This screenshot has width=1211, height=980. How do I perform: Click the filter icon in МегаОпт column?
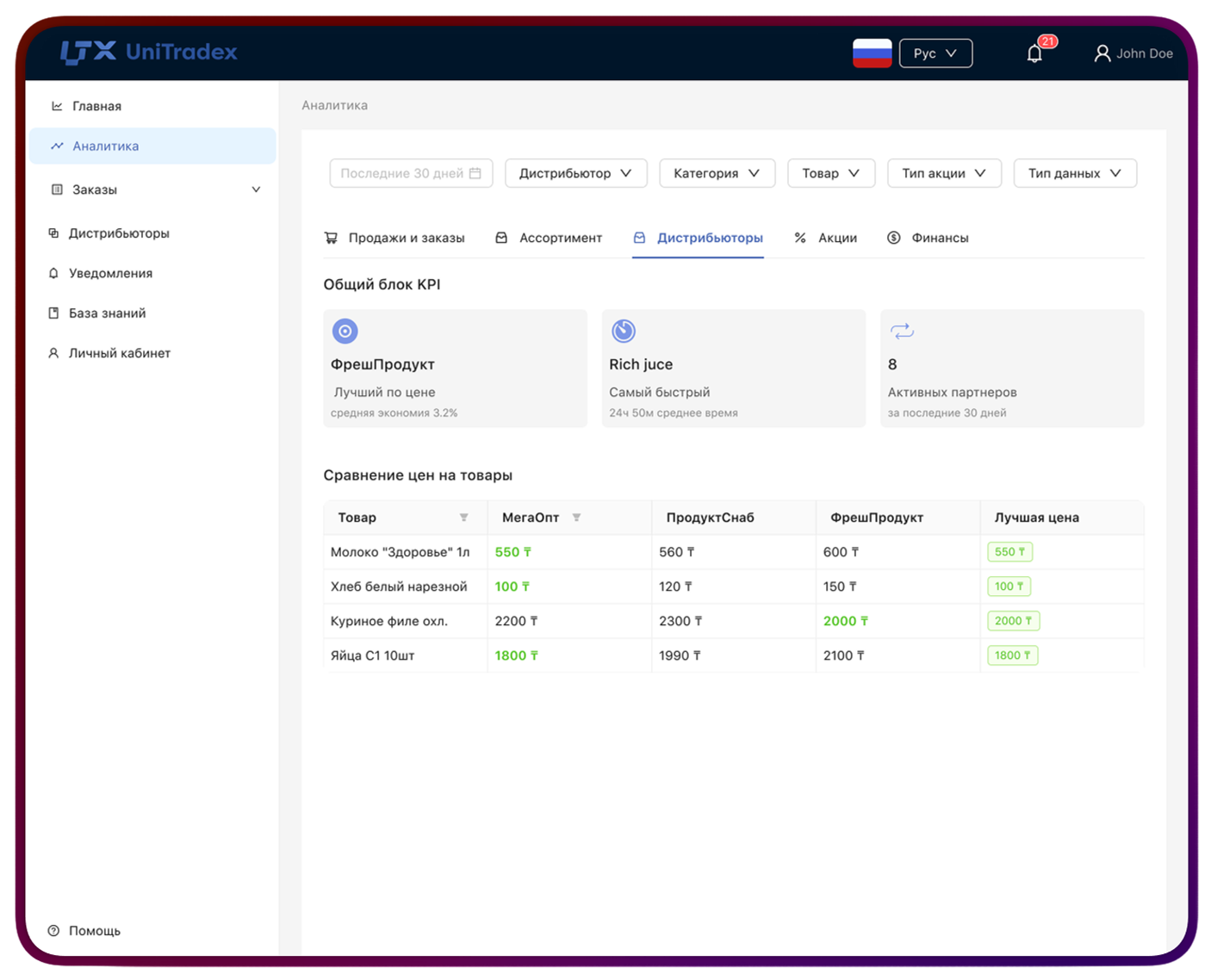pyautogui.click(x=576, y=518)
